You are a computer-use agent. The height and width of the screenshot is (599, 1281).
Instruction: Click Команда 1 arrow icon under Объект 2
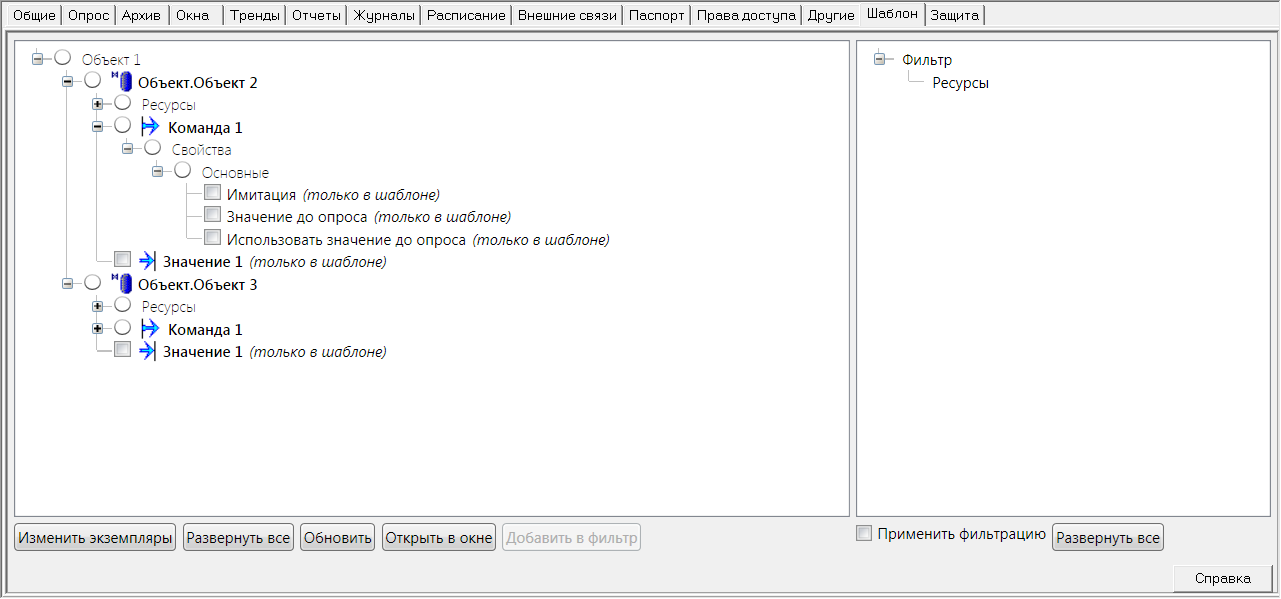[x=151, y=127]
